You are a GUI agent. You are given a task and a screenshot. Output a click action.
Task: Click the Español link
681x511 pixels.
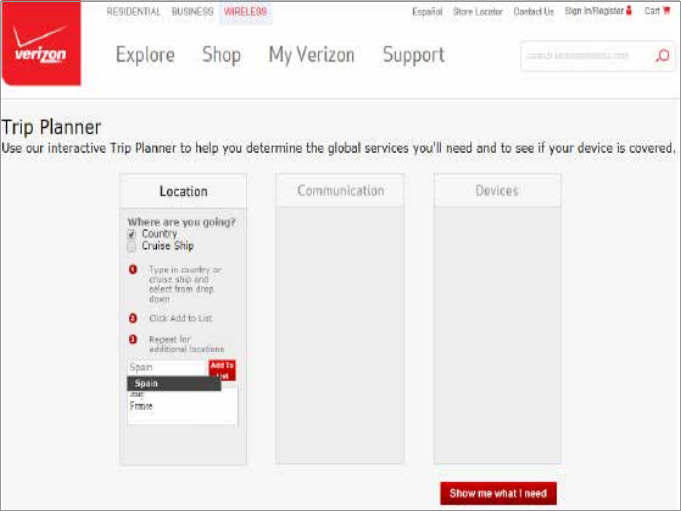[427, 12]
